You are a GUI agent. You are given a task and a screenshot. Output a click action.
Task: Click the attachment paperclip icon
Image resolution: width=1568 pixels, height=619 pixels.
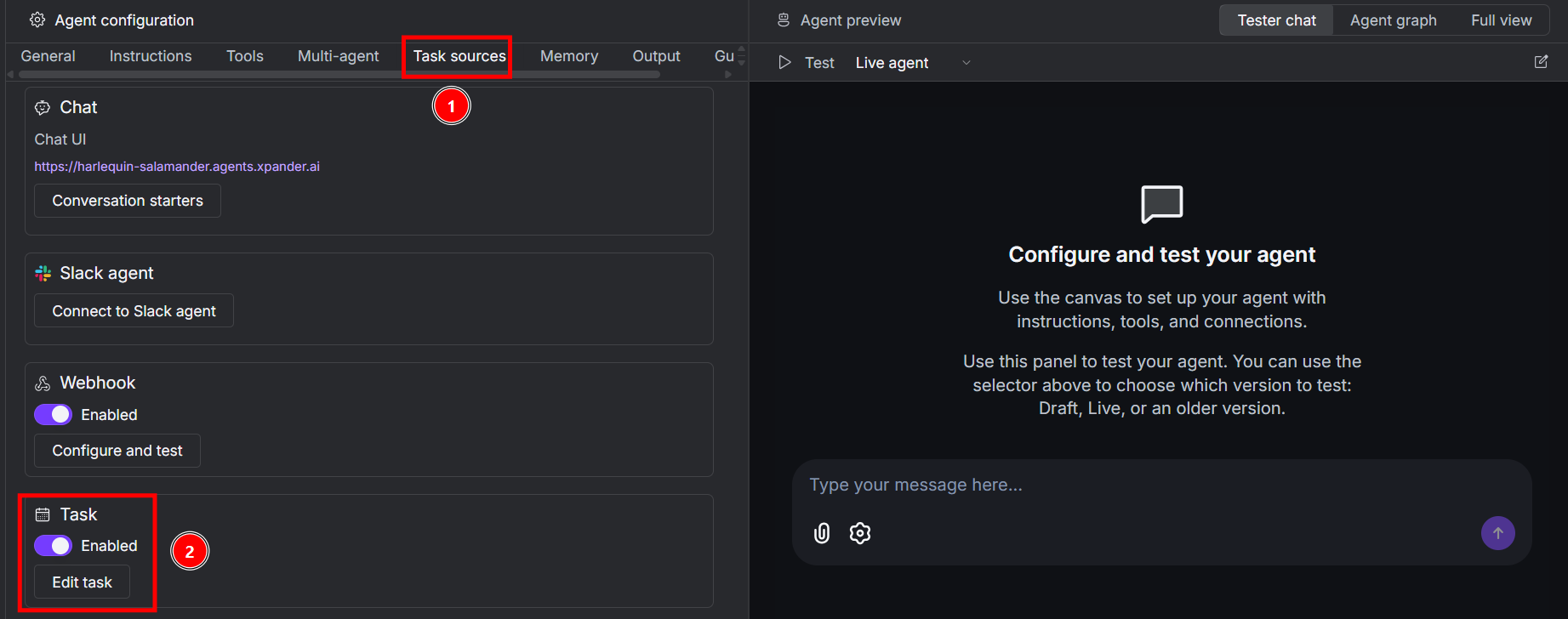(822, 533)
